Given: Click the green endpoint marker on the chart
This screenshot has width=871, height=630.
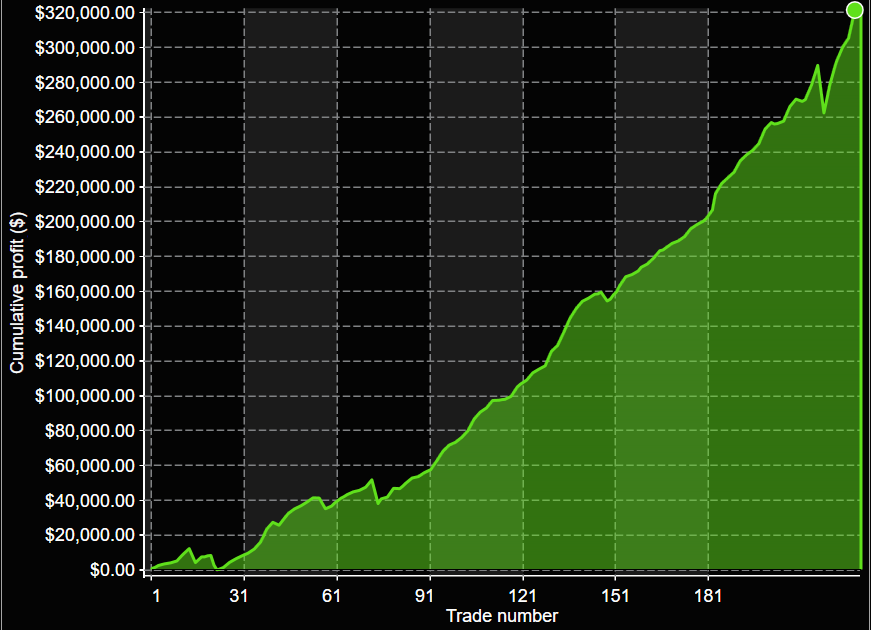Looking at the screenshot, I should pyautogui.click(x=854, y=10).
